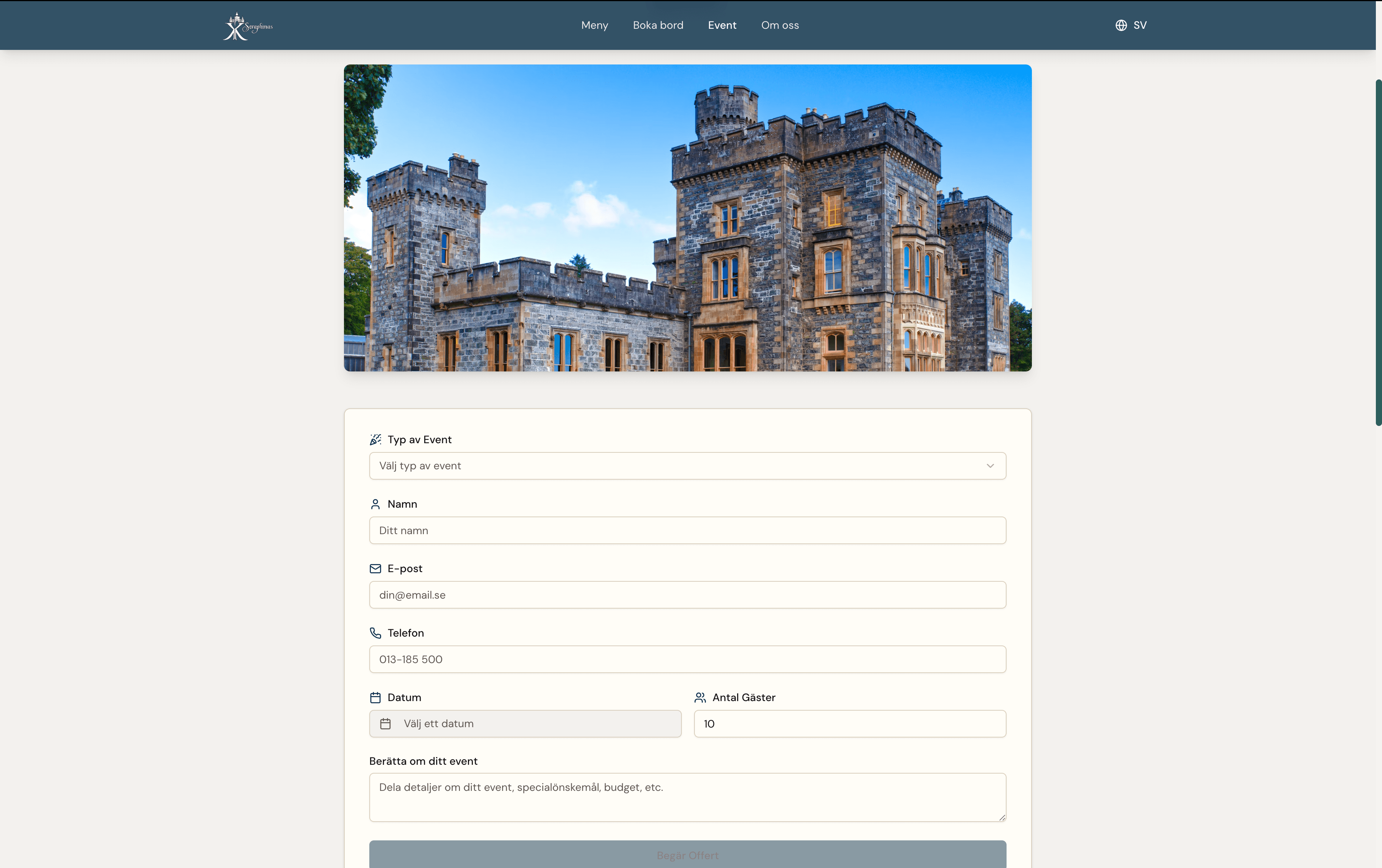Click the guests icon beside Antal Gäster
Image resolution: width=1382 pixels, height=868 pixels.
point(700,698)
